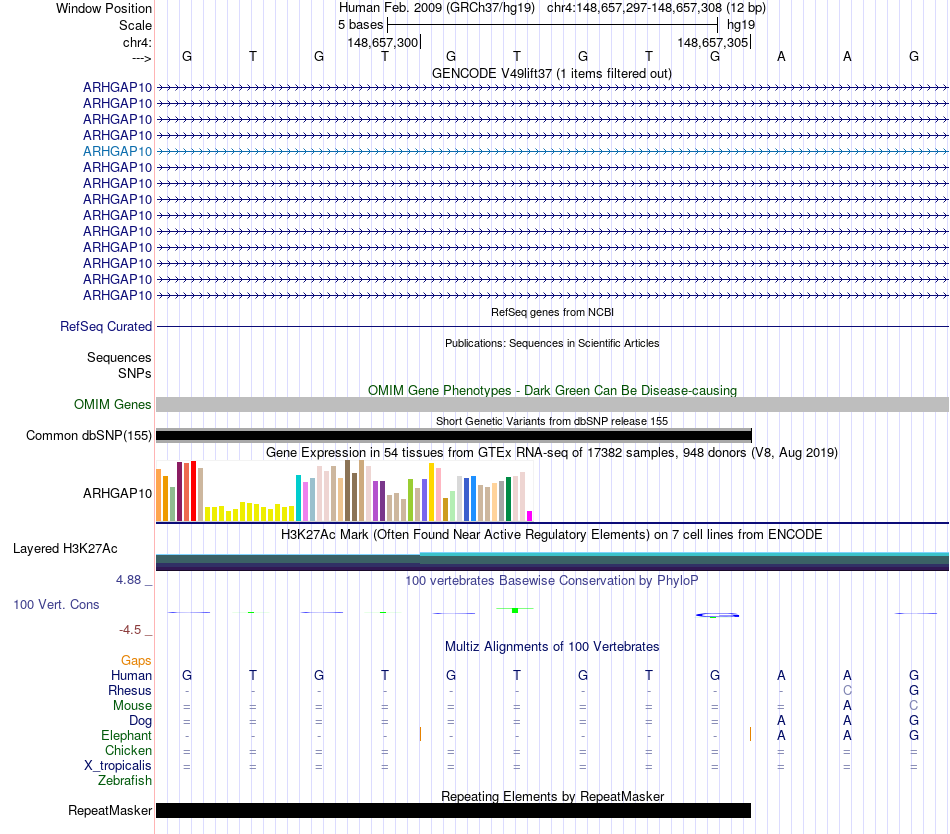Open 'Multiz Alignments of 100 Vertebrates' title
Screen dimensions: 950x834
(x=552, y=647)
